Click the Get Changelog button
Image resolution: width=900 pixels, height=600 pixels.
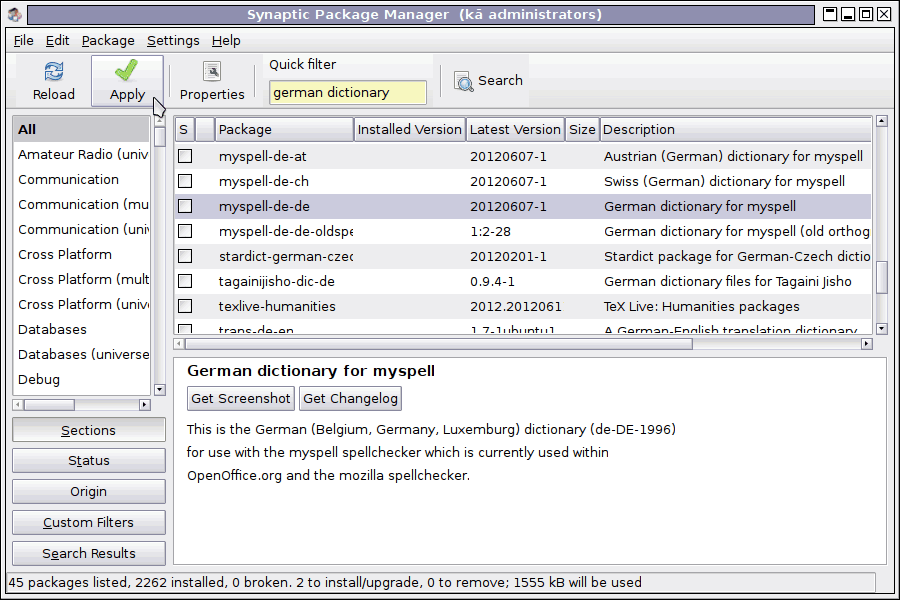point(350,398)
